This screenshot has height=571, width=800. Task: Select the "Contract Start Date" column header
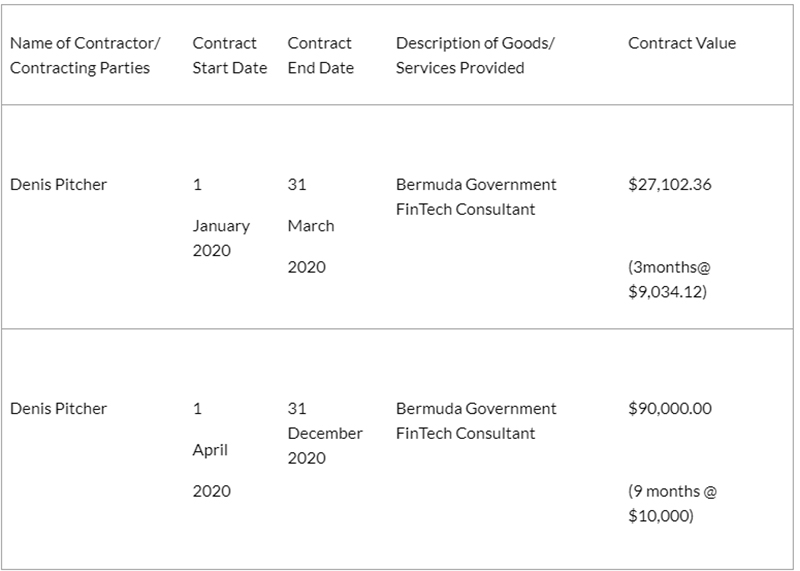click(229, 56)
